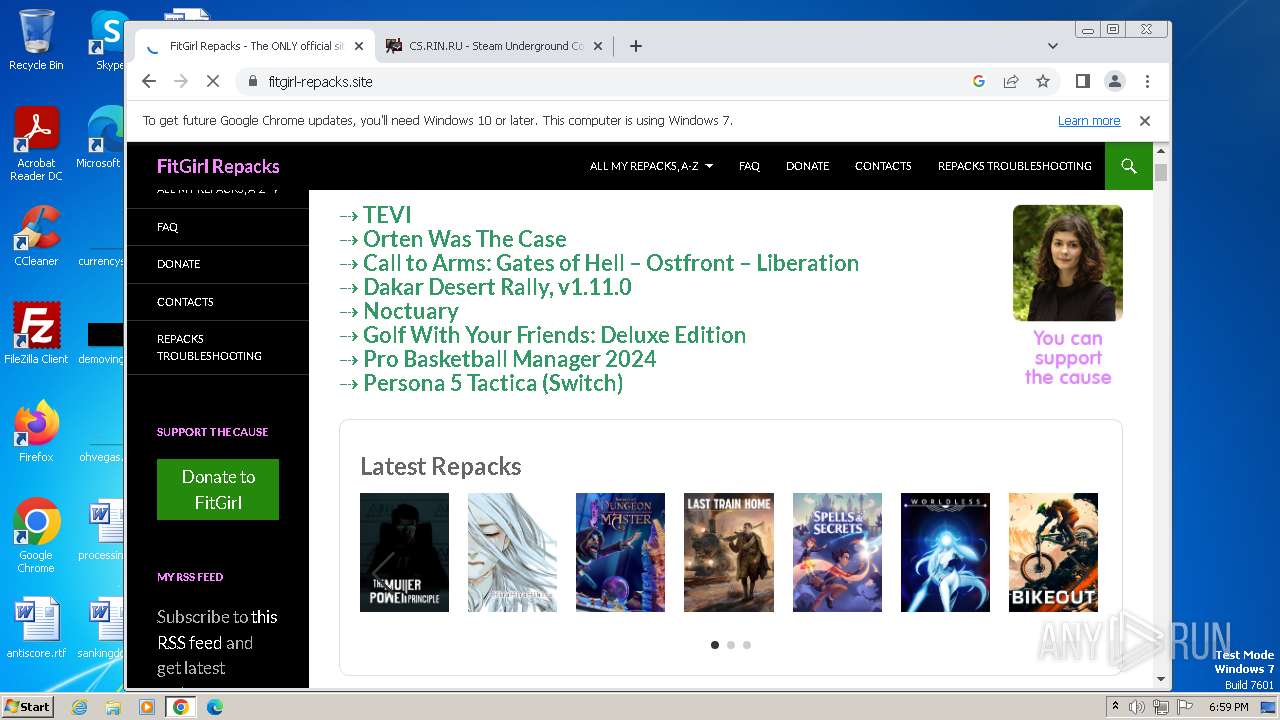Open the Chrome profile avatar
The height and width of the screenshot is (720, 1280).
[1115, 82]
